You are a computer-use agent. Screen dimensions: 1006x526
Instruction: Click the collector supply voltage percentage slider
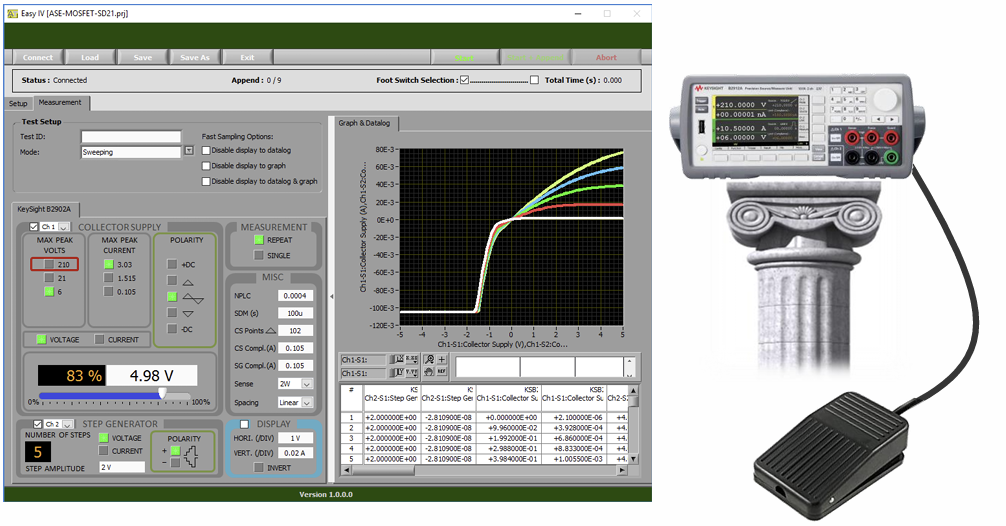161,394
